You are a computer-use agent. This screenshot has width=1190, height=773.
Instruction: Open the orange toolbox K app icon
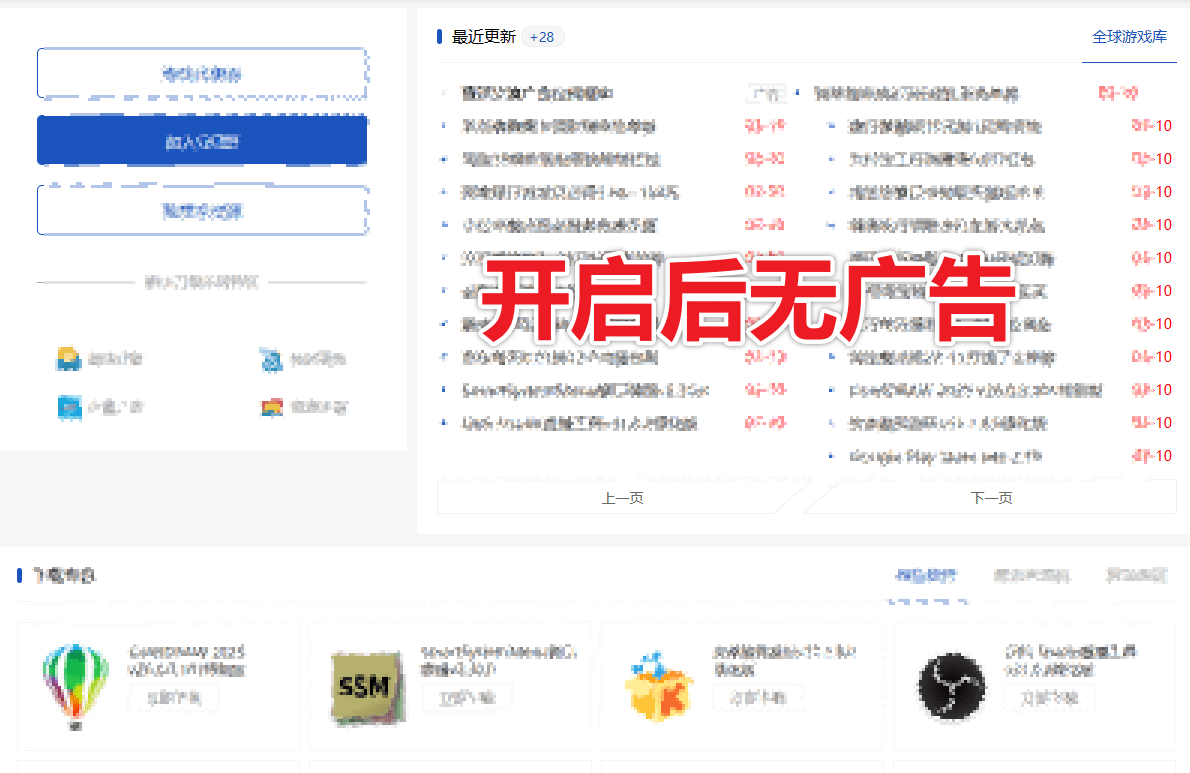point(658,687)
